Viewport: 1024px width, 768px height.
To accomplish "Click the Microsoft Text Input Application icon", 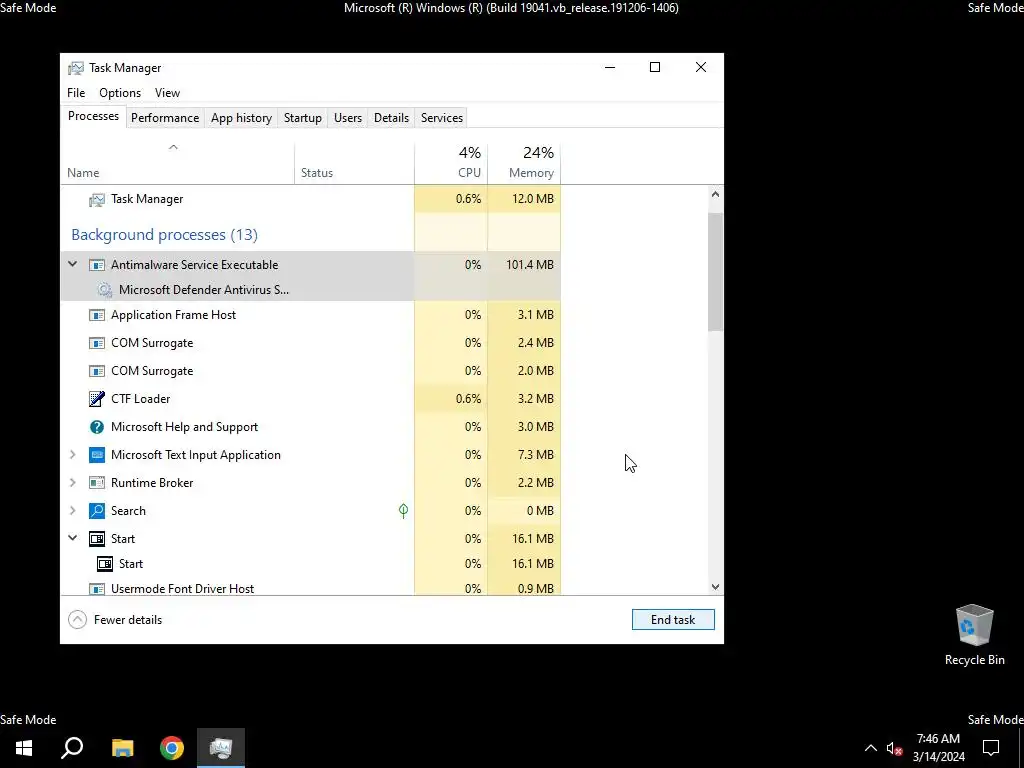I will pos(97,455).
